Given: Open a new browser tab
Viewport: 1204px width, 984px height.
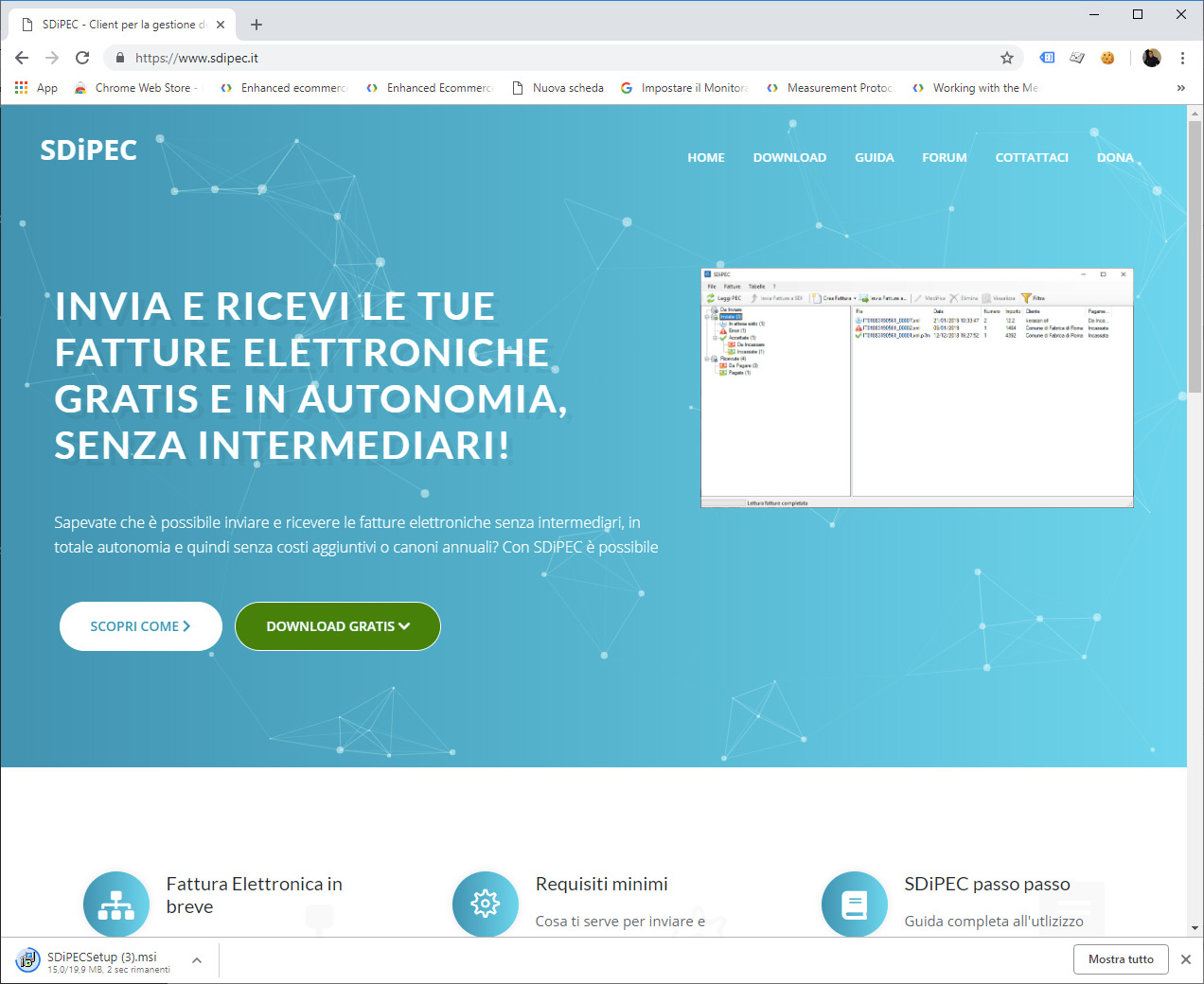Looking at the screenshot, I should tap(257, 25).
